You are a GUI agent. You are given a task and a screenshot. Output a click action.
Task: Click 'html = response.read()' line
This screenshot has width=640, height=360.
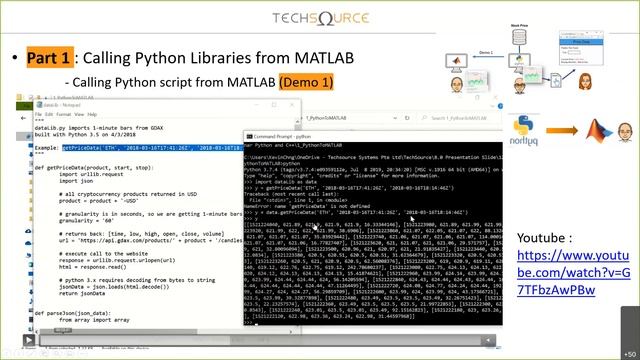click(x=93, y=267)
